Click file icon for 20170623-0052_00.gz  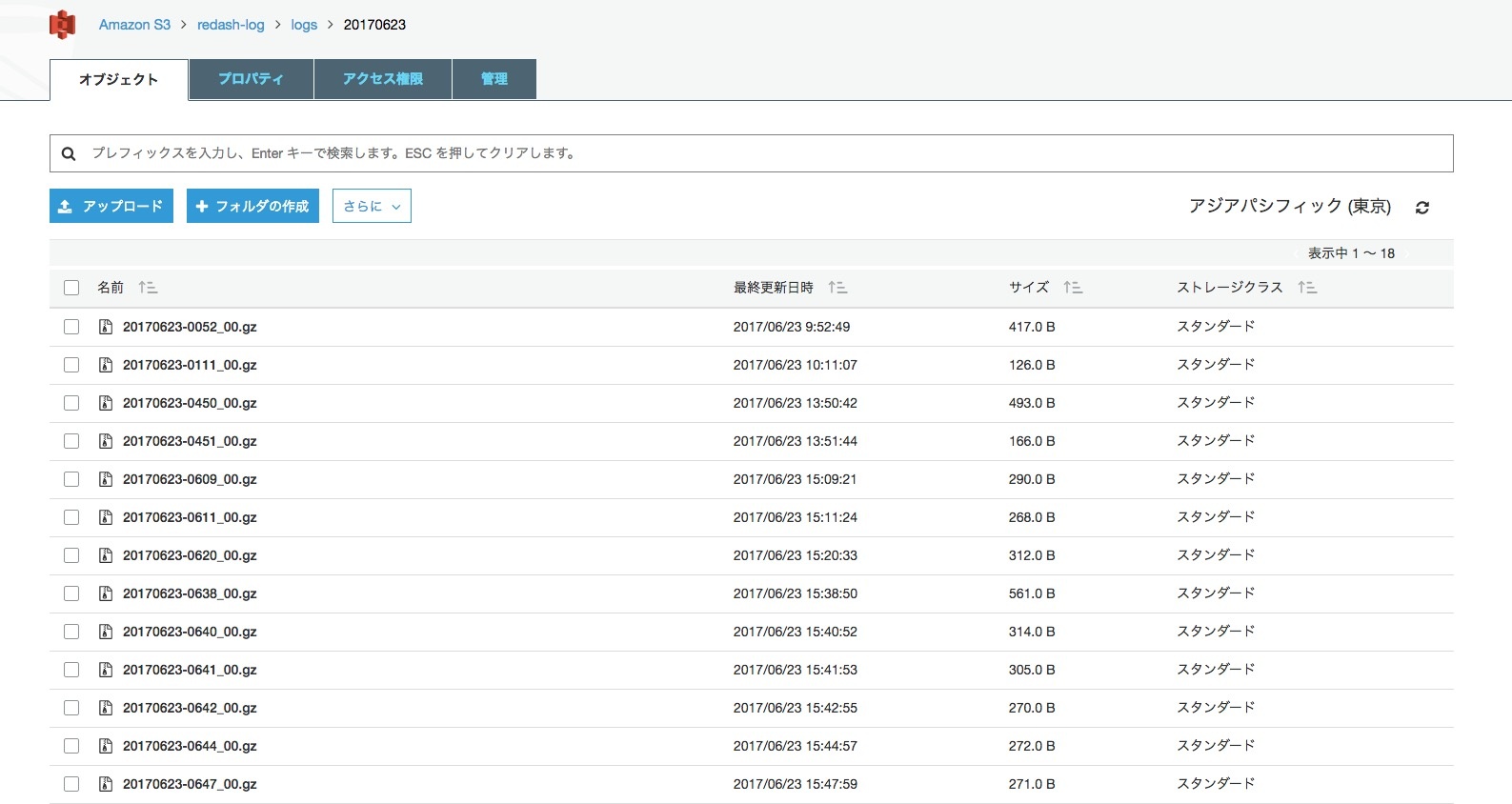tap(106, 327)
